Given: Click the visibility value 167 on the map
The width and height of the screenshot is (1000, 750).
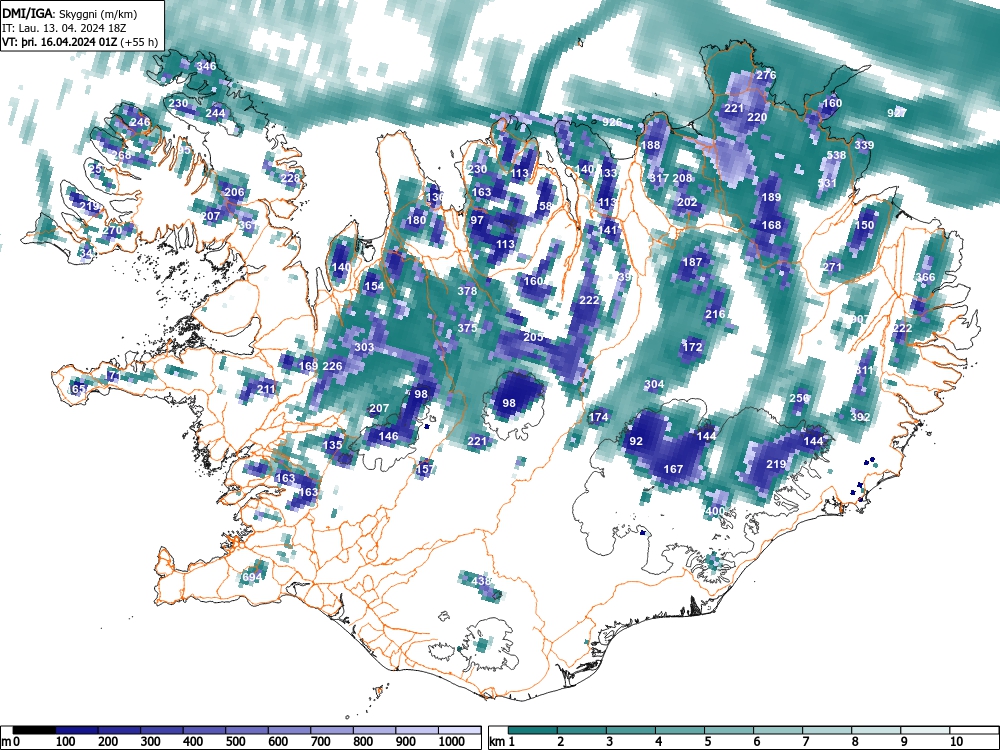Looking at the screenshot, I should (x=673, y=469).
